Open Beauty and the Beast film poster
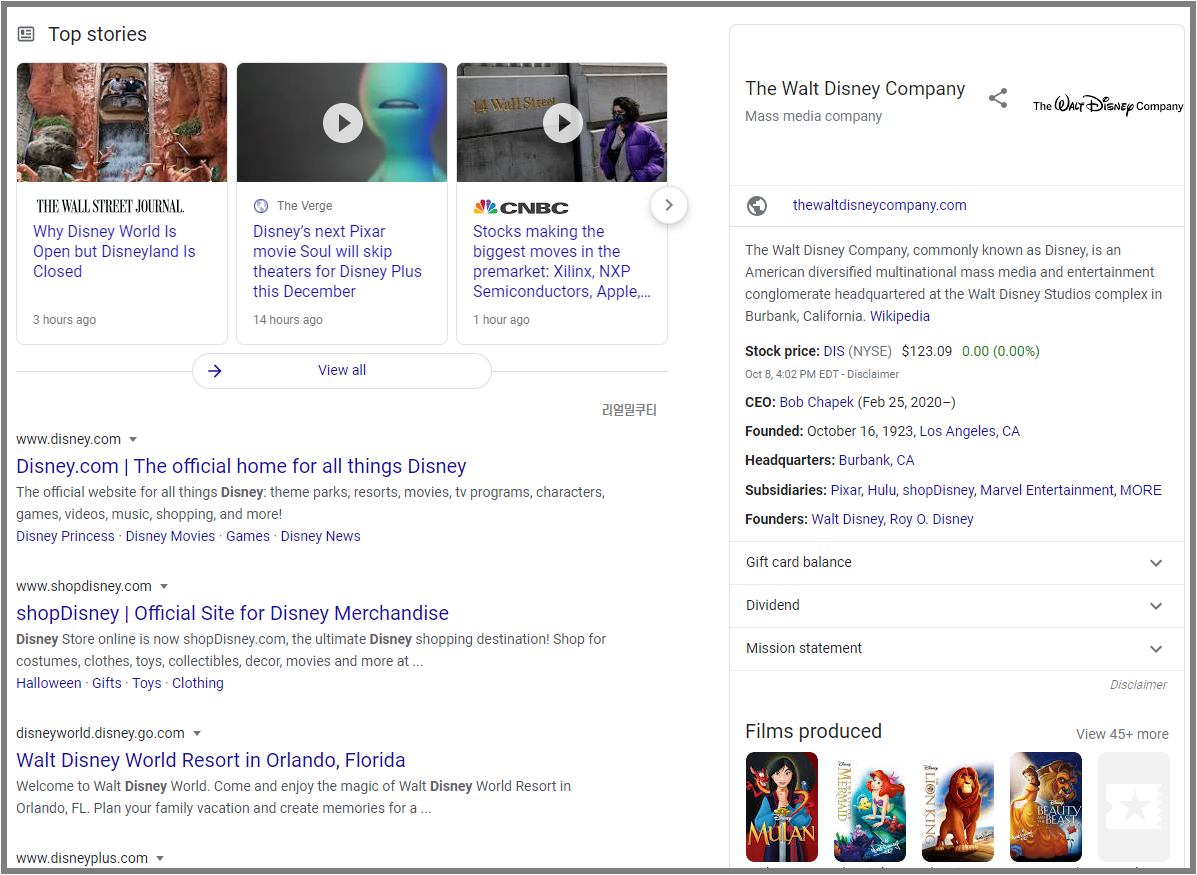The height and width of the screenshot is (875, 1197). pos(1046,806)
